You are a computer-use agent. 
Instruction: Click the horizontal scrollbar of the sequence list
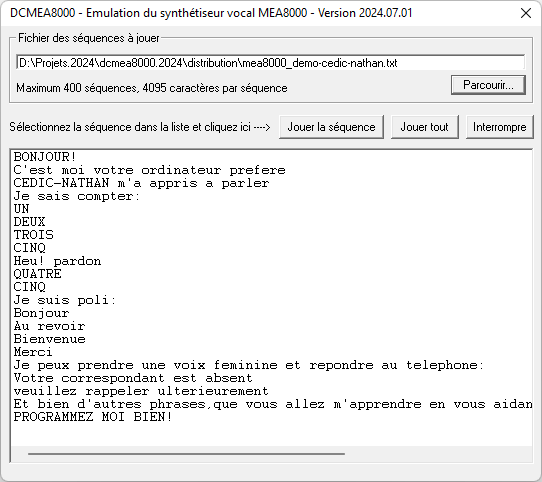coord(187,454)
